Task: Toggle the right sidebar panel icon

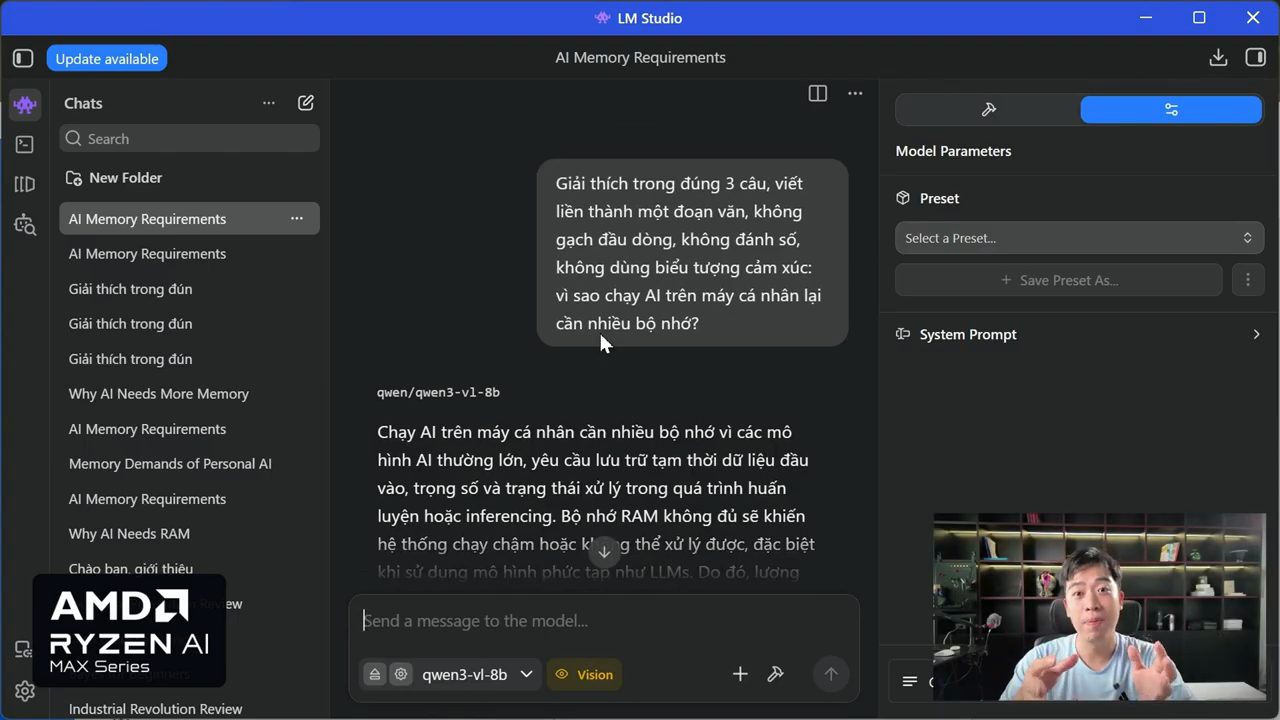Action: tap(1256, 58)
